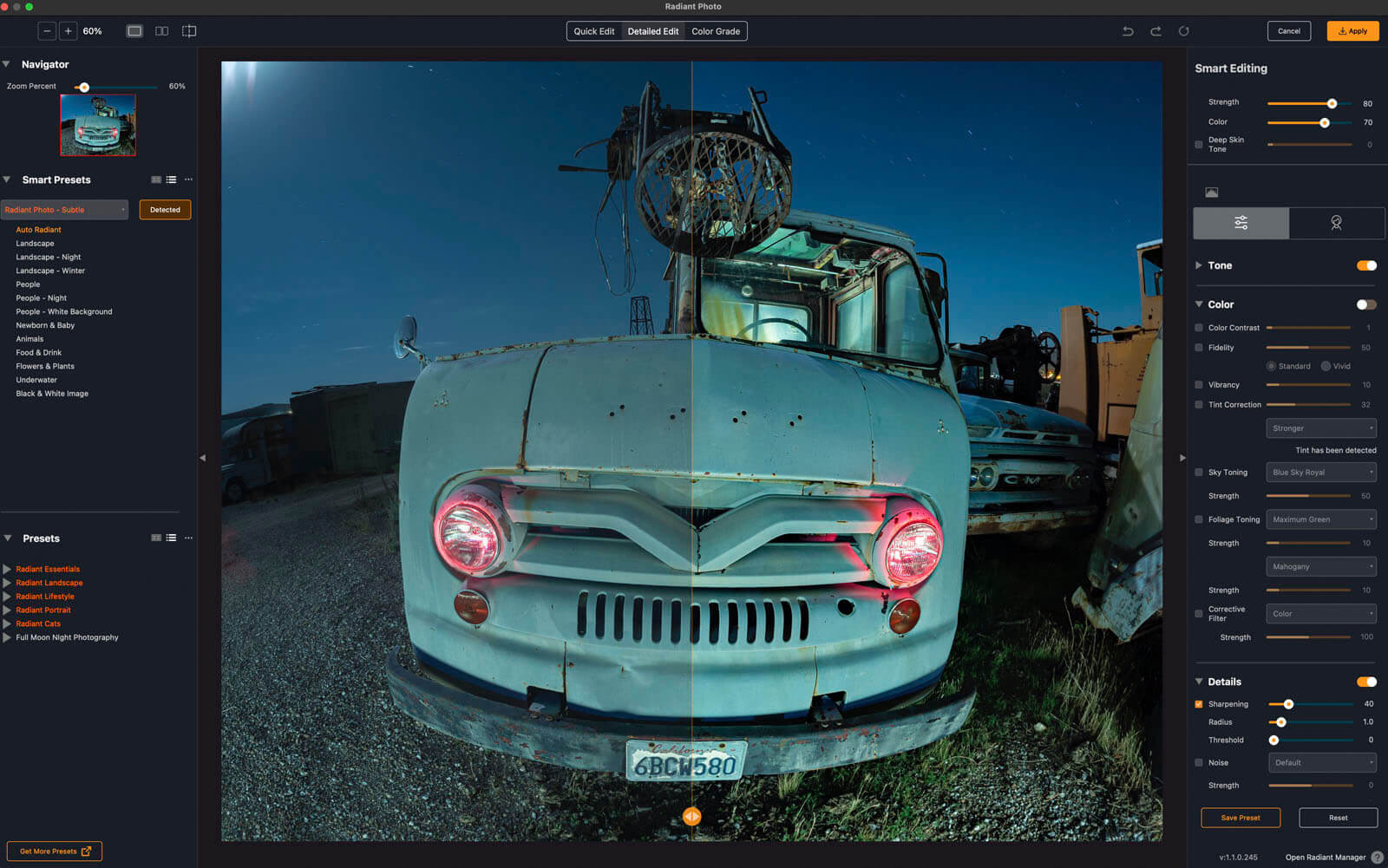Expand the Tone section
Viewport: 1388px width, 868px height.
click(1199, 265)
